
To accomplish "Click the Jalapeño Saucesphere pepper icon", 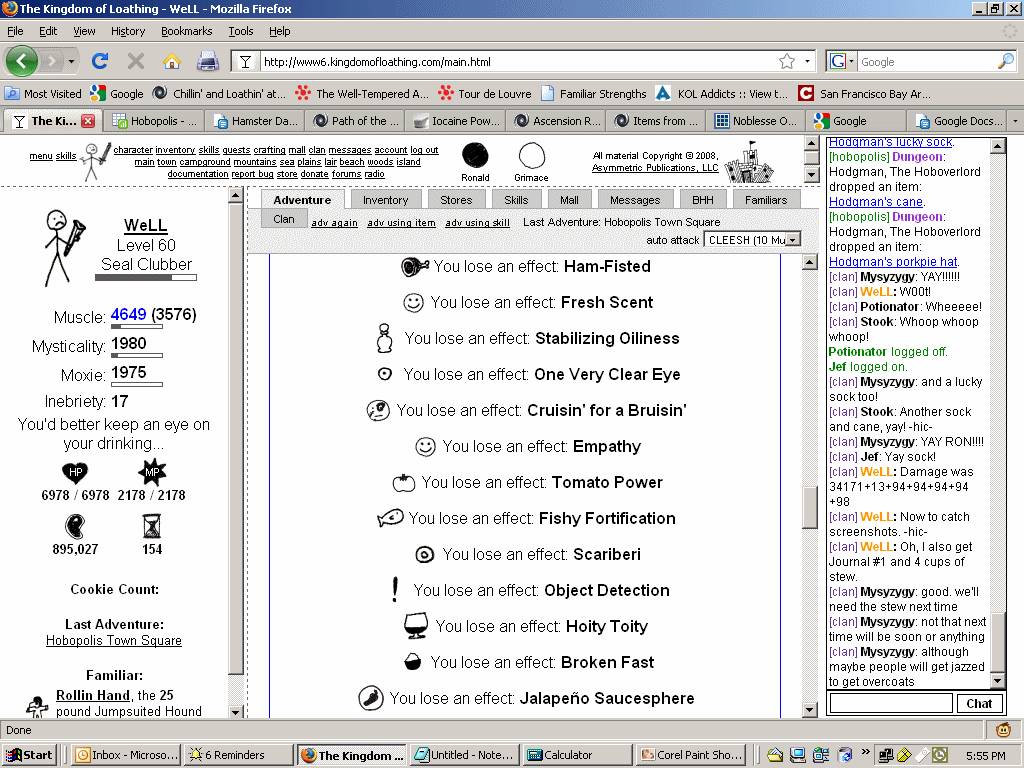I will (x=371, y=698).
